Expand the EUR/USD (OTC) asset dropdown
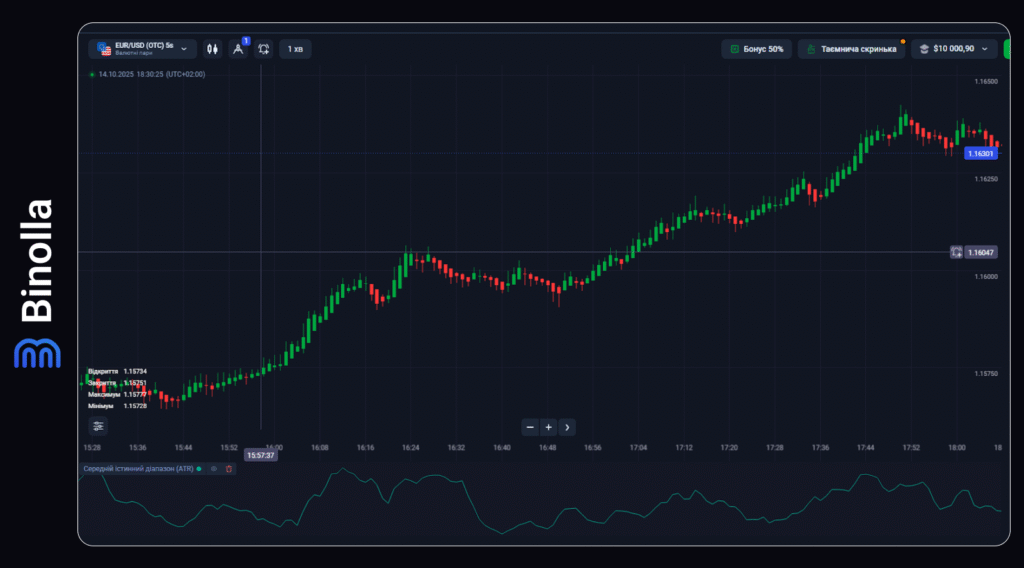The height and width of the screenshot is (568, 1024). 182,48
